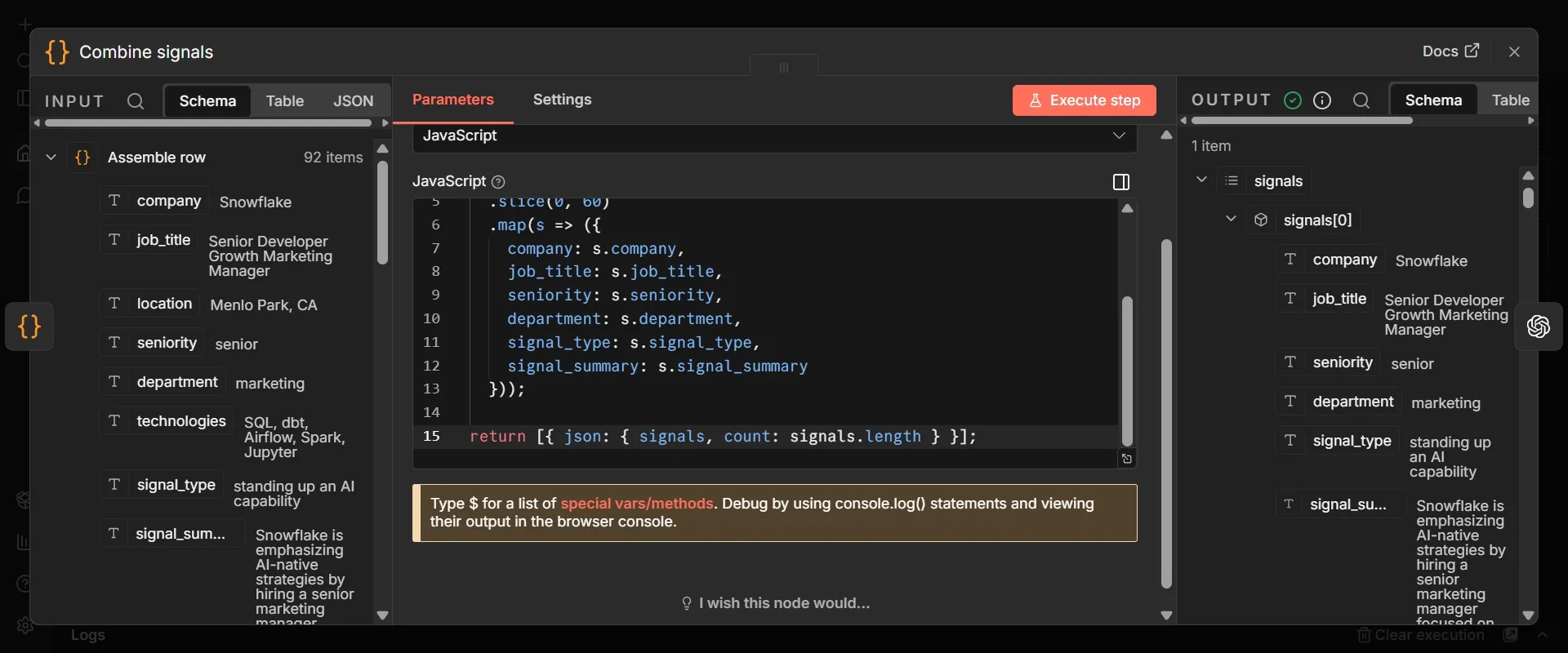1568x653 pixels.
Task: Open the JavaScript language dropdown
Action: coord(774,136)
